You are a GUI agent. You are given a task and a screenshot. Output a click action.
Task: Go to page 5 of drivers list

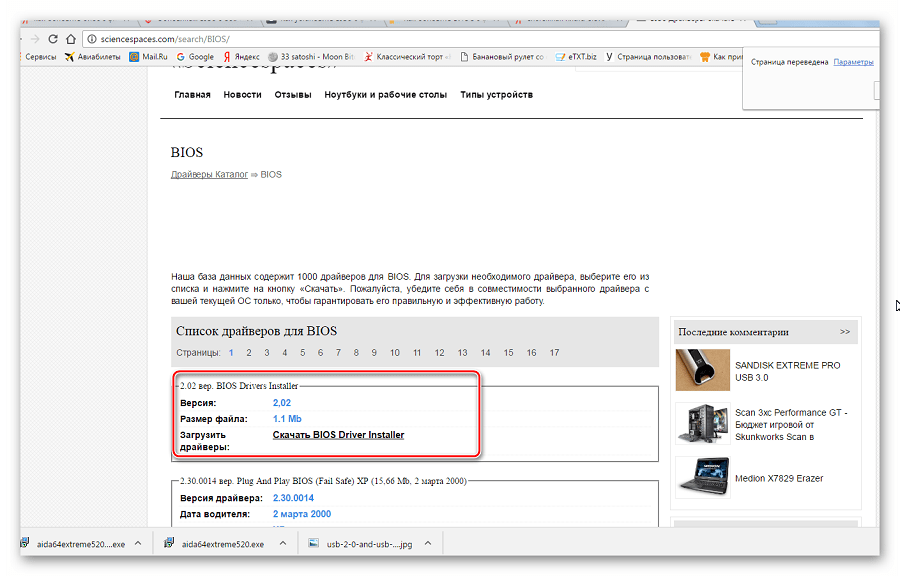tap(303, 353)
